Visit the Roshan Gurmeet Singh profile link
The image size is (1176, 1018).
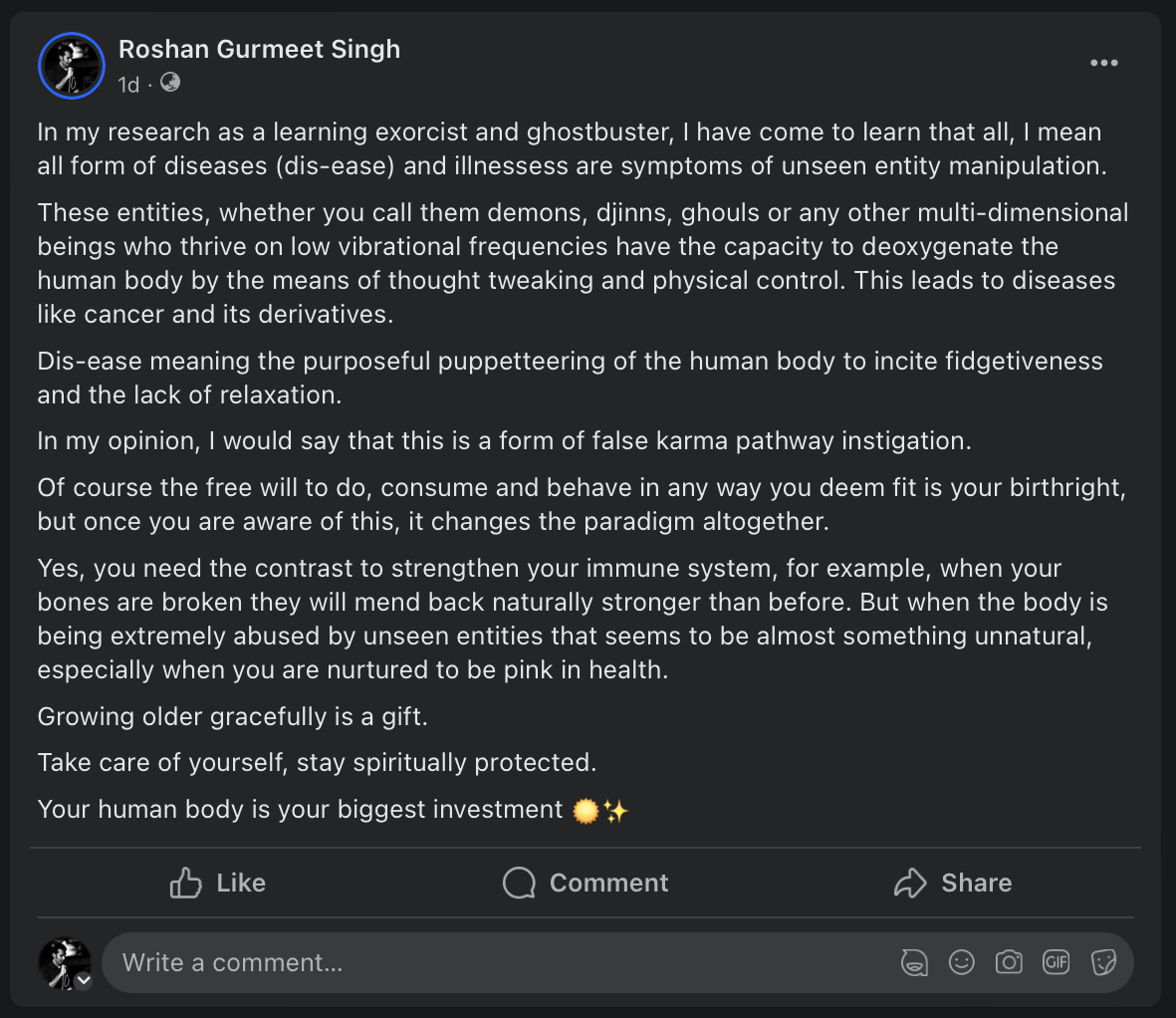click(x=260, y=50)
